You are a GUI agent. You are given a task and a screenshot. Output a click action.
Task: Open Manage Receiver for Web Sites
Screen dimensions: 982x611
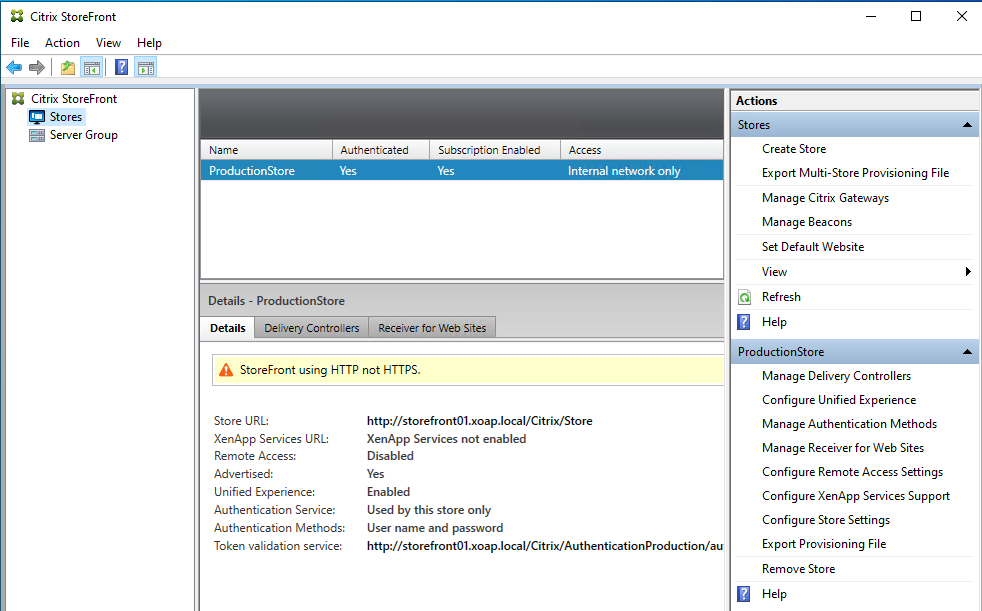click(842, 448)
